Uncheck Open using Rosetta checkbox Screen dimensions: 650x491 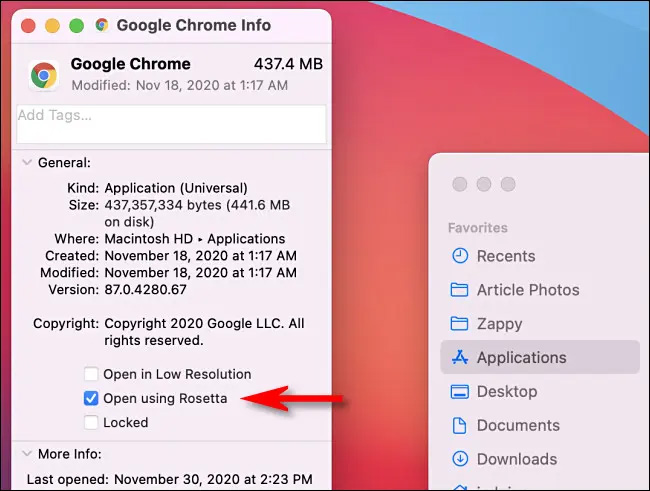pos(91,398)
